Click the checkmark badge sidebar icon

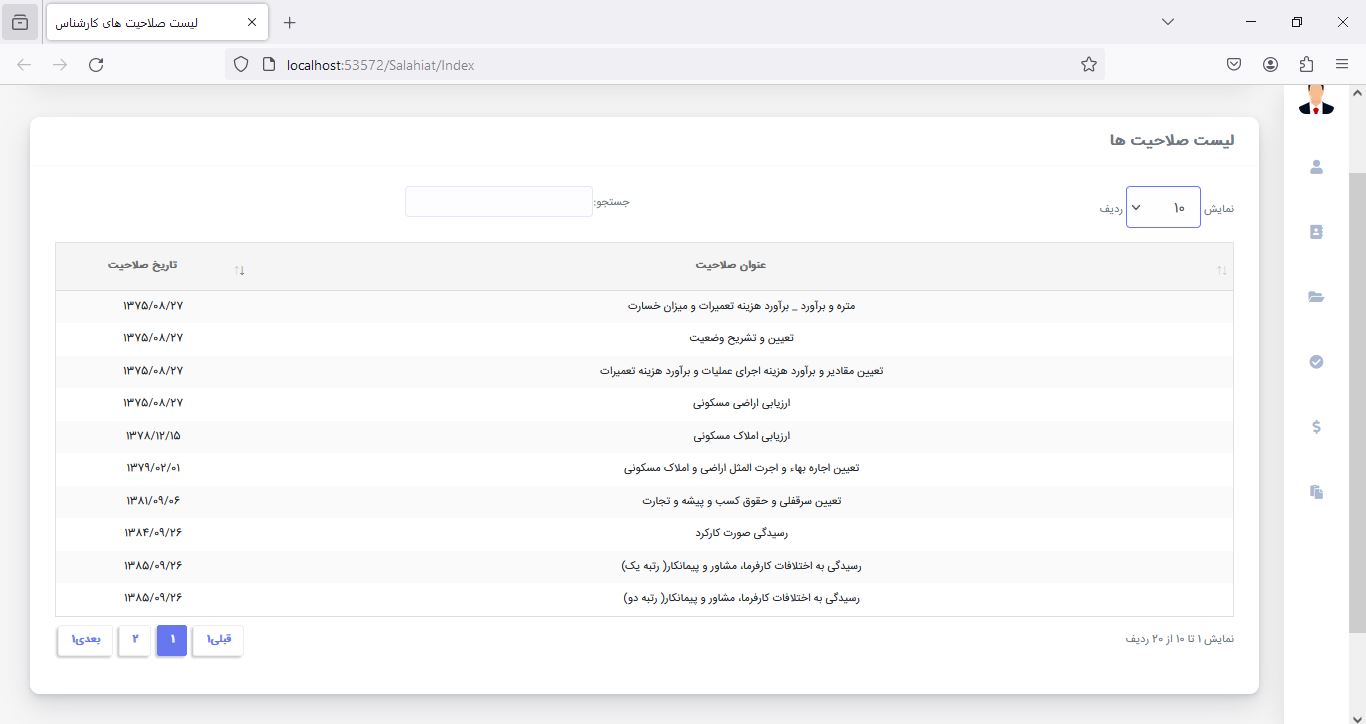[x=1316, y=362]
